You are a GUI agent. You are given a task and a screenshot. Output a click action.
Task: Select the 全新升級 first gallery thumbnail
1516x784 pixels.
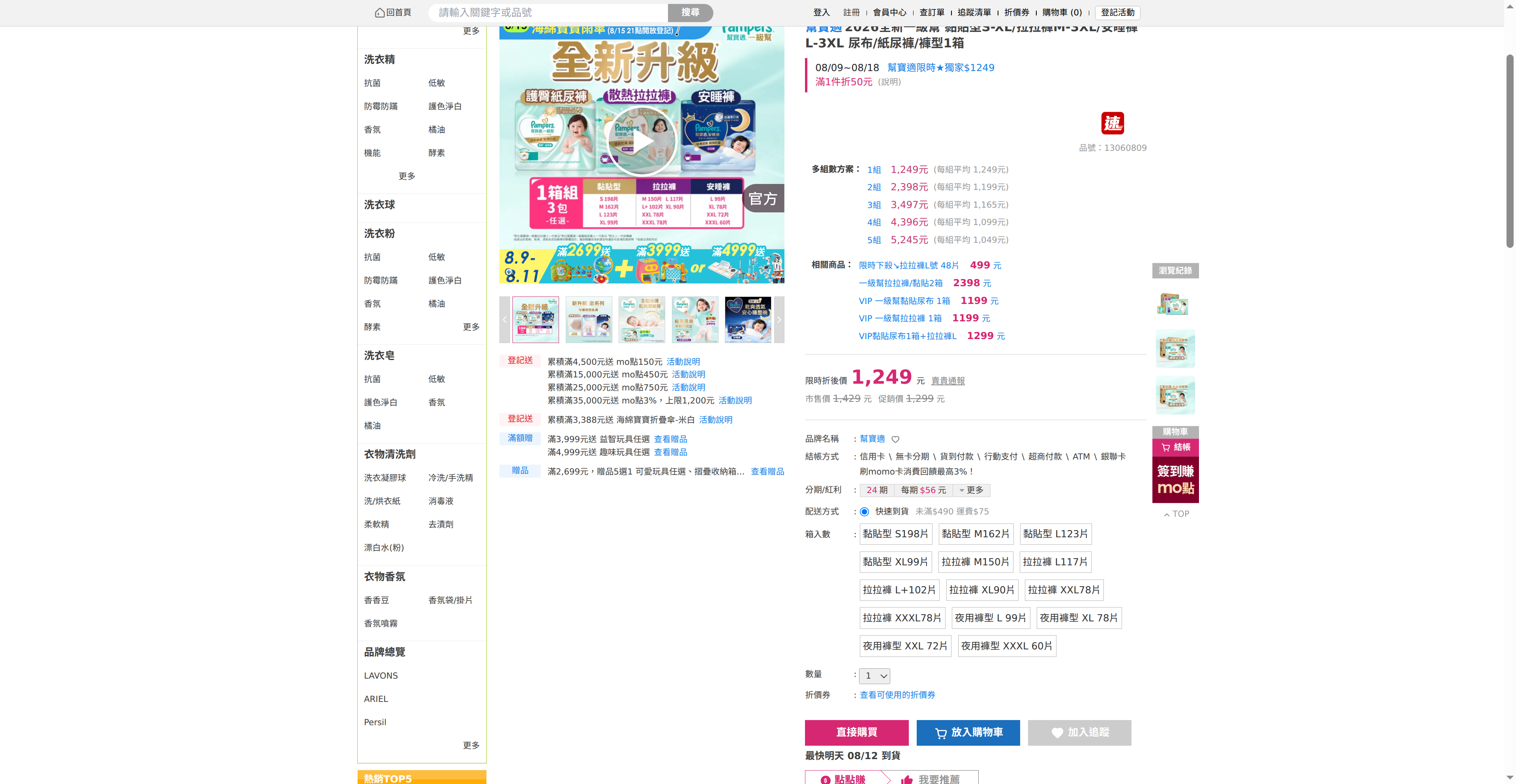click(x=536, y=320)
